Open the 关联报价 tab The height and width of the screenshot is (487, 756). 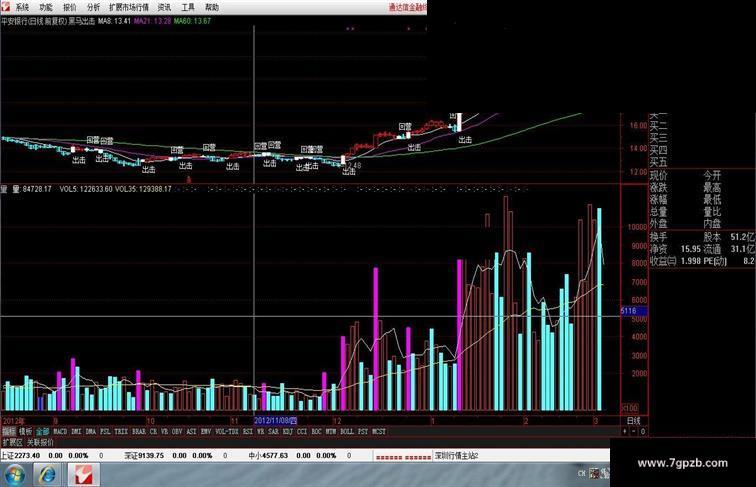[40, 442]
